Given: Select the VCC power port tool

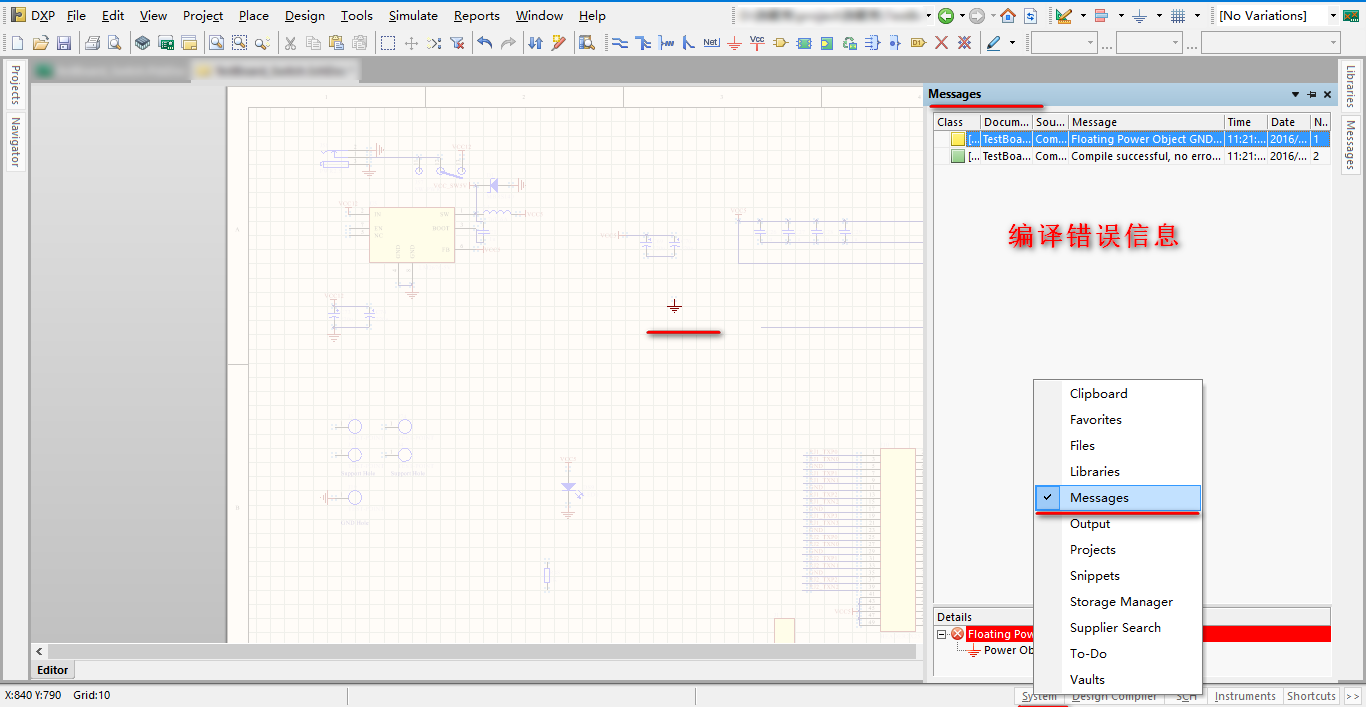Looking at the screenshot, I should (x=757, y=43).
